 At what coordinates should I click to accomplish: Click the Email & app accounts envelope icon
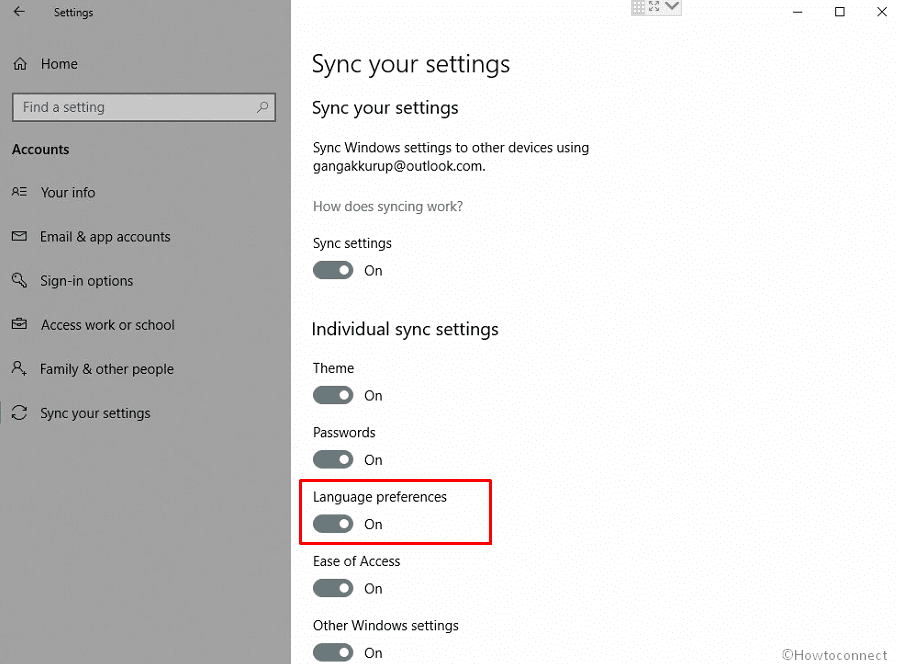point(20,236)
